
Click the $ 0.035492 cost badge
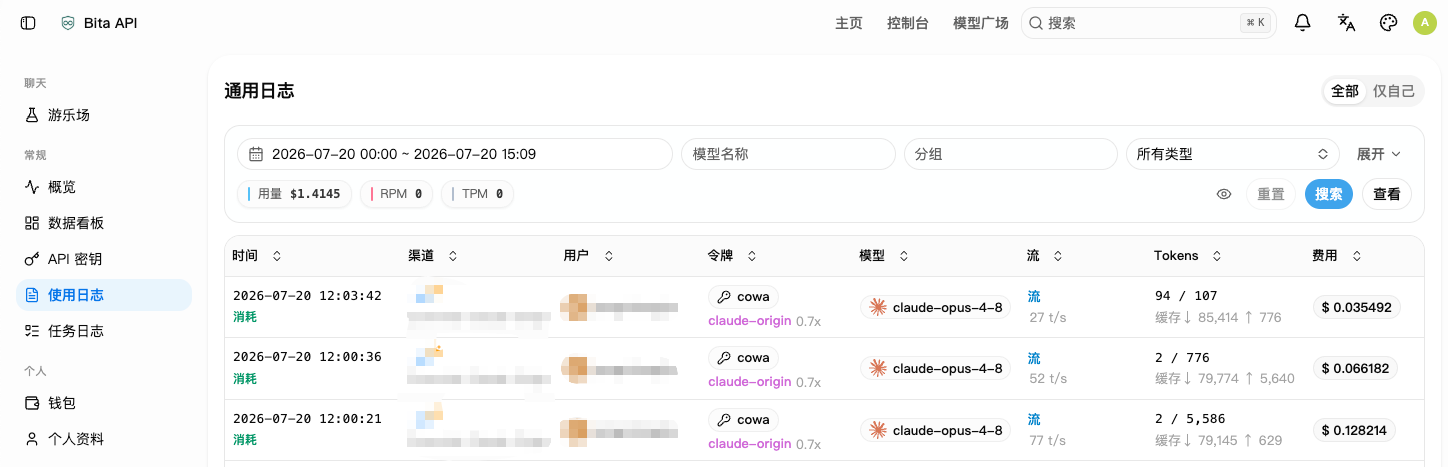[x=1357, y=308]
